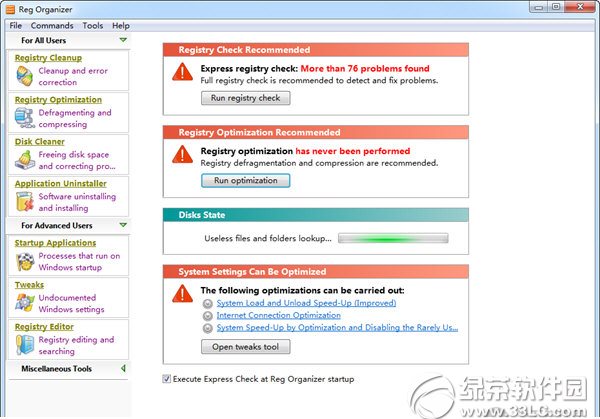The width and height of the screenshot is (600, 419).
Task: Click the Registry Check Recommended header
Action: point(316,50)
